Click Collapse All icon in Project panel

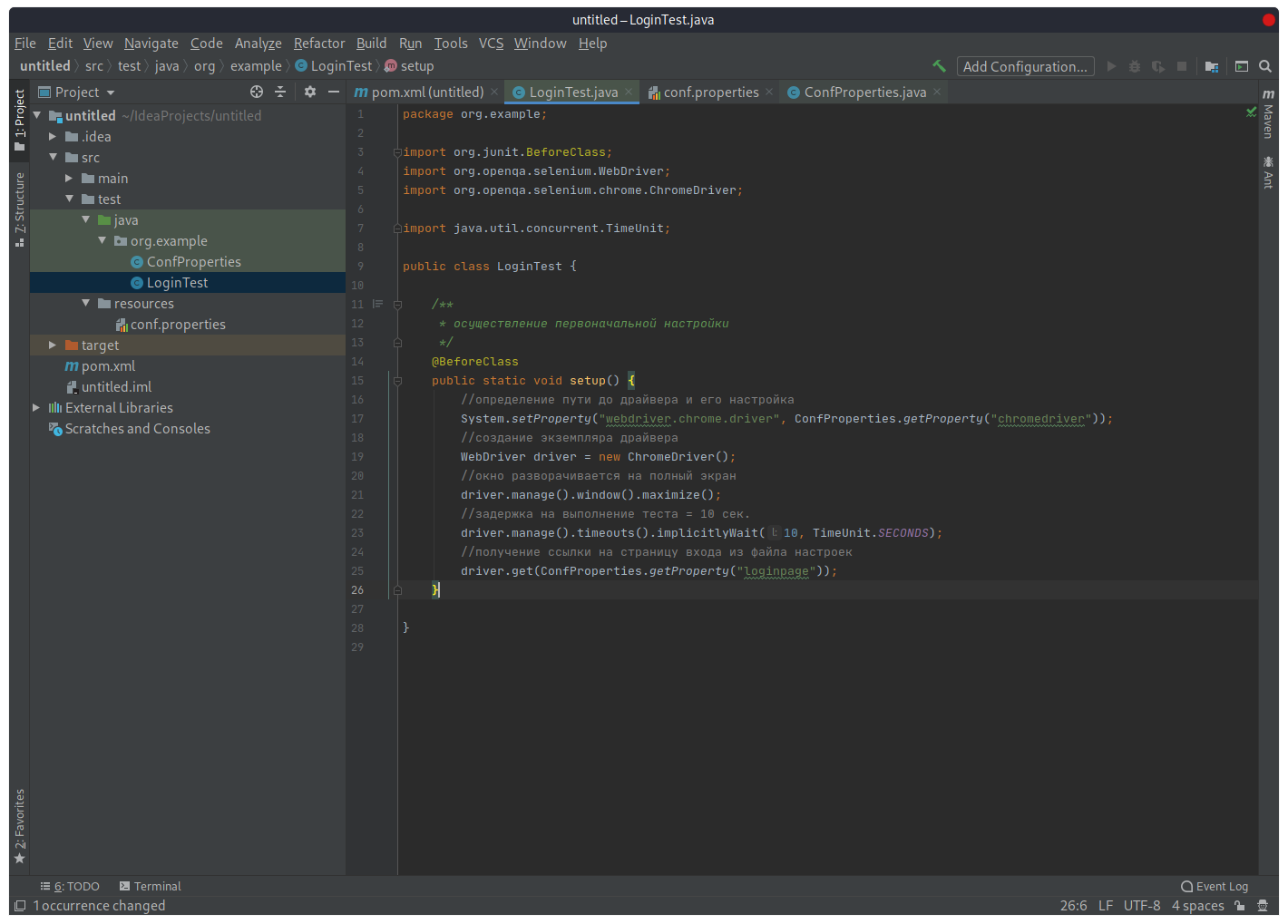(280, 92)
